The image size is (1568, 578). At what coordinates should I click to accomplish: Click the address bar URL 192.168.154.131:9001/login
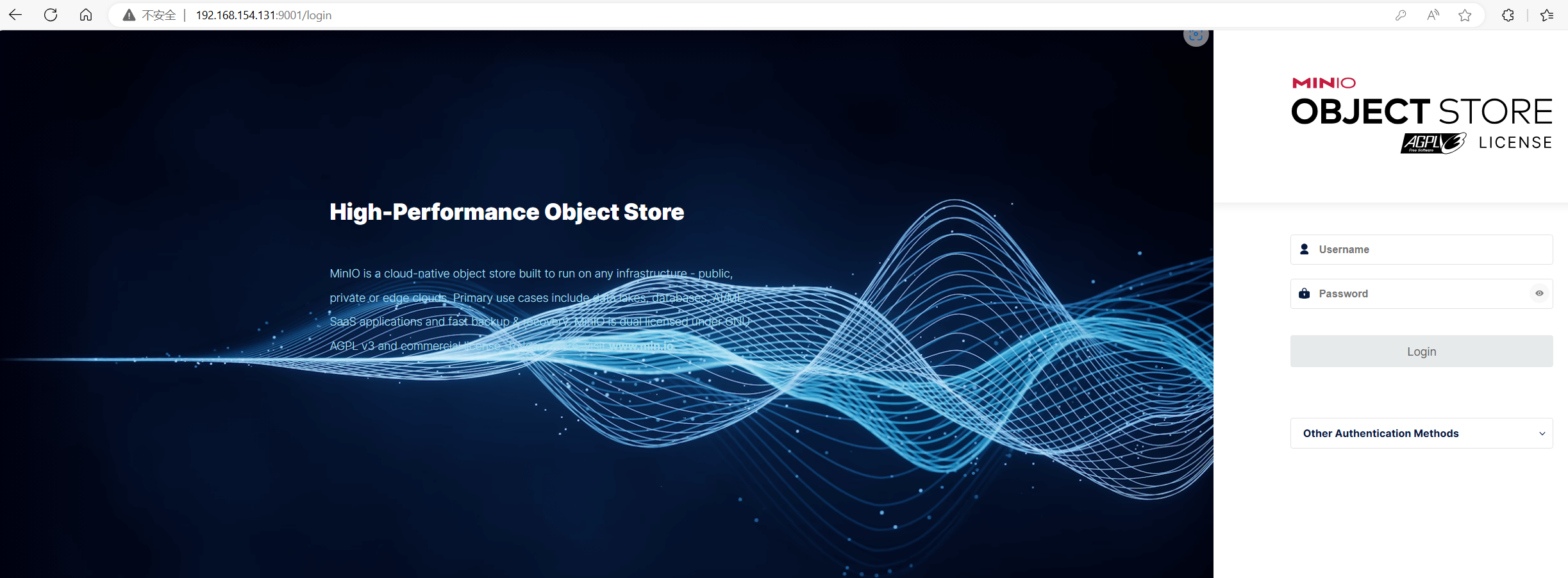pos(263,15)
